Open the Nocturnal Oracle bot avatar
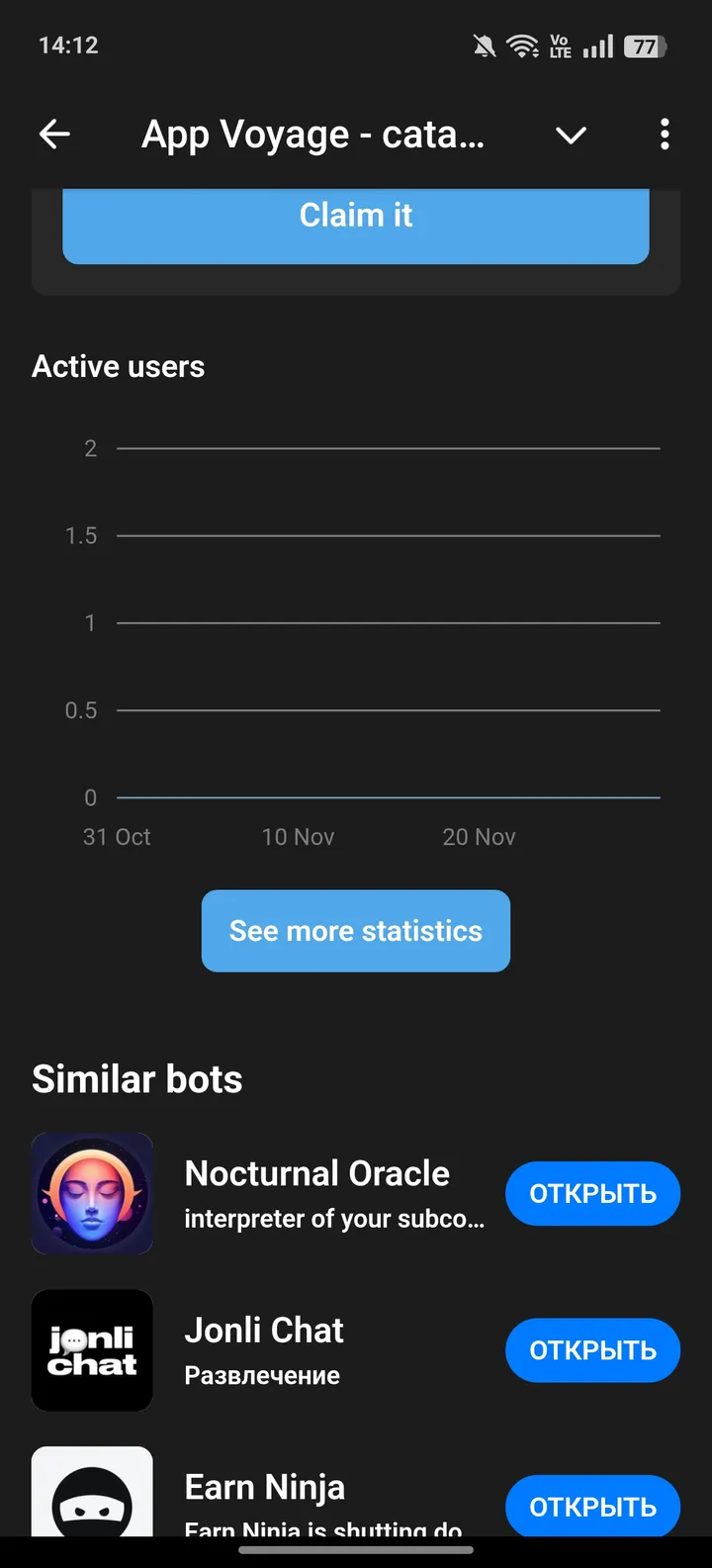The height and width of the screenshot is (1568, 712). (x=92, y=1193)
